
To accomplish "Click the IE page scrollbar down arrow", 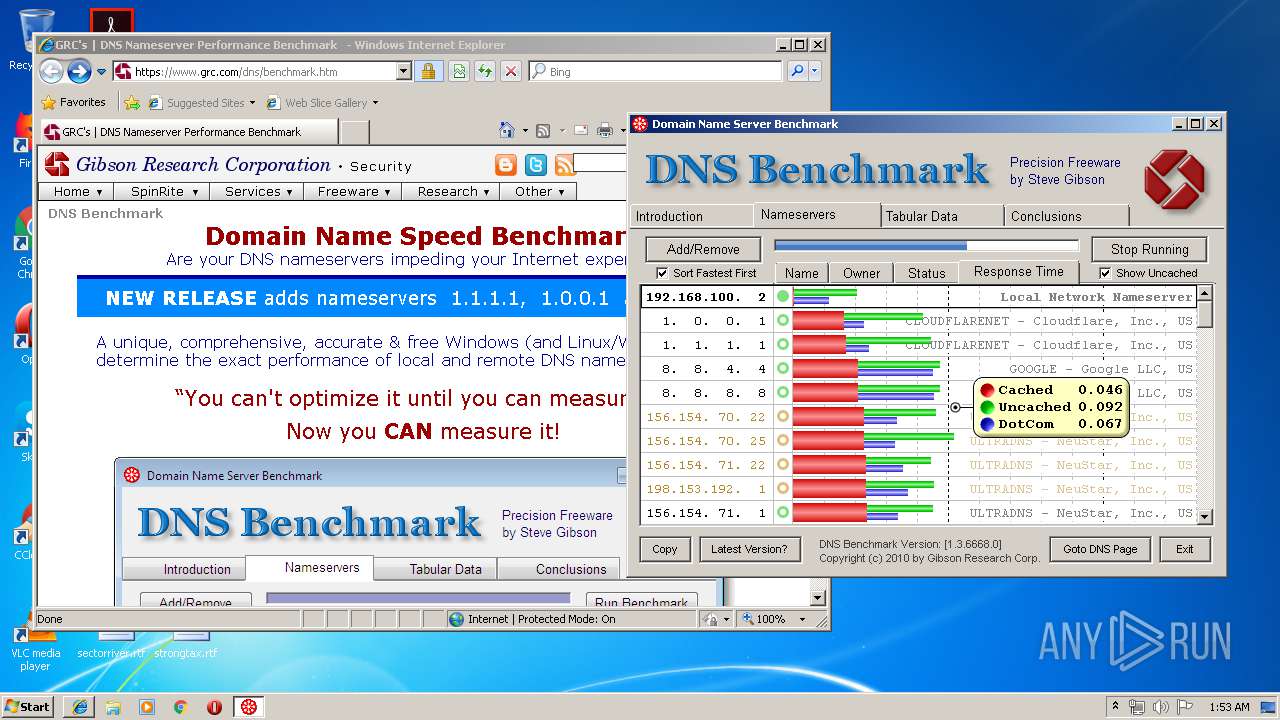I will [x=818, y=598].
